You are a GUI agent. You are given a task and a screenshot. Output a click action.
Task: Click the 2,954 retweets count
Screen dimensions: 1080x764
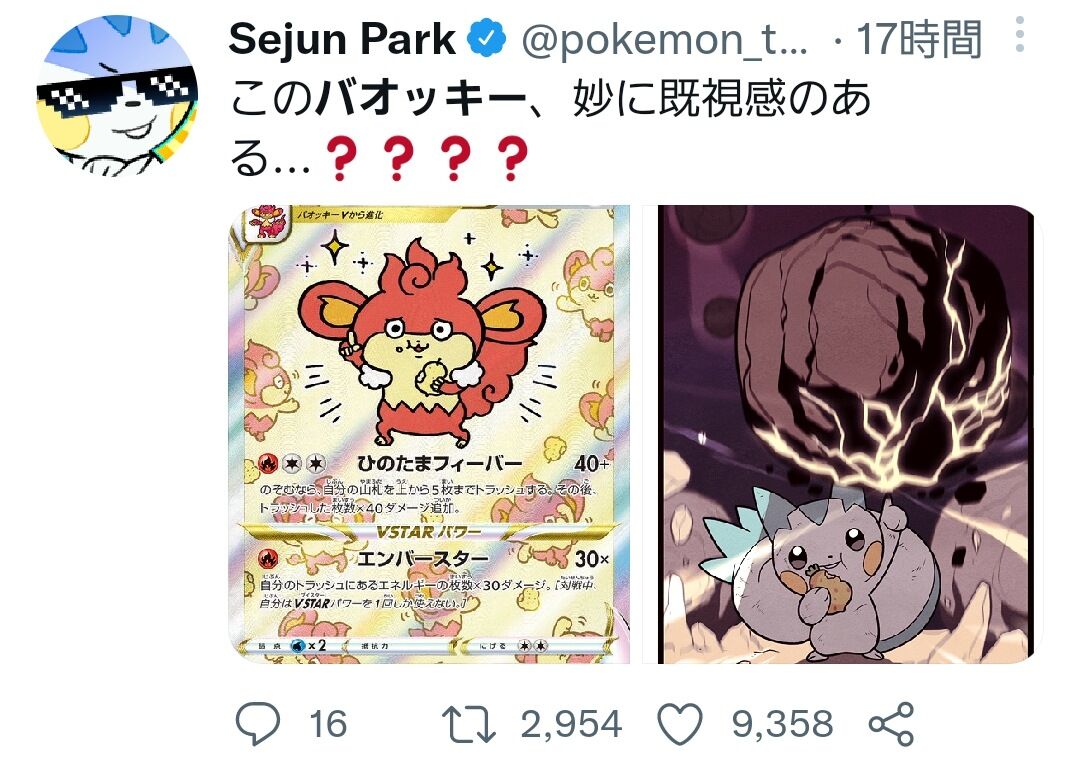(571, 724)
